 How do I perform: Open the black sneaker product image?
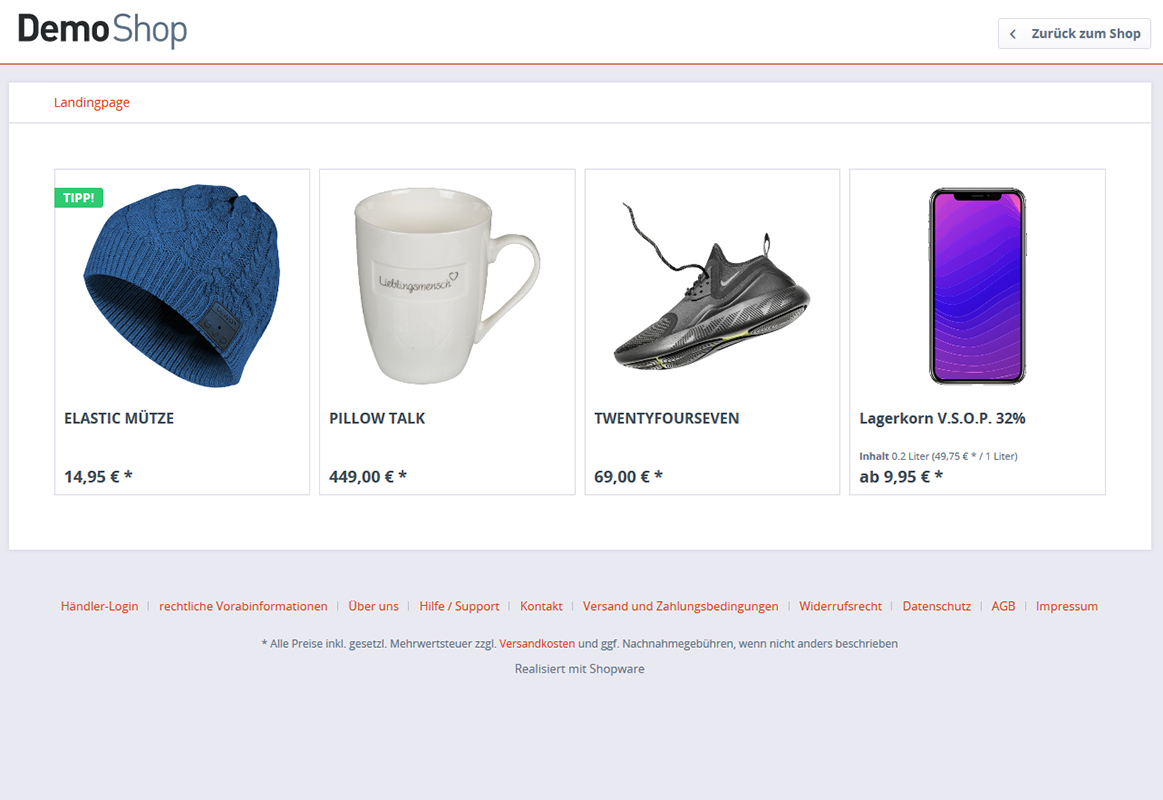(712, 286)
